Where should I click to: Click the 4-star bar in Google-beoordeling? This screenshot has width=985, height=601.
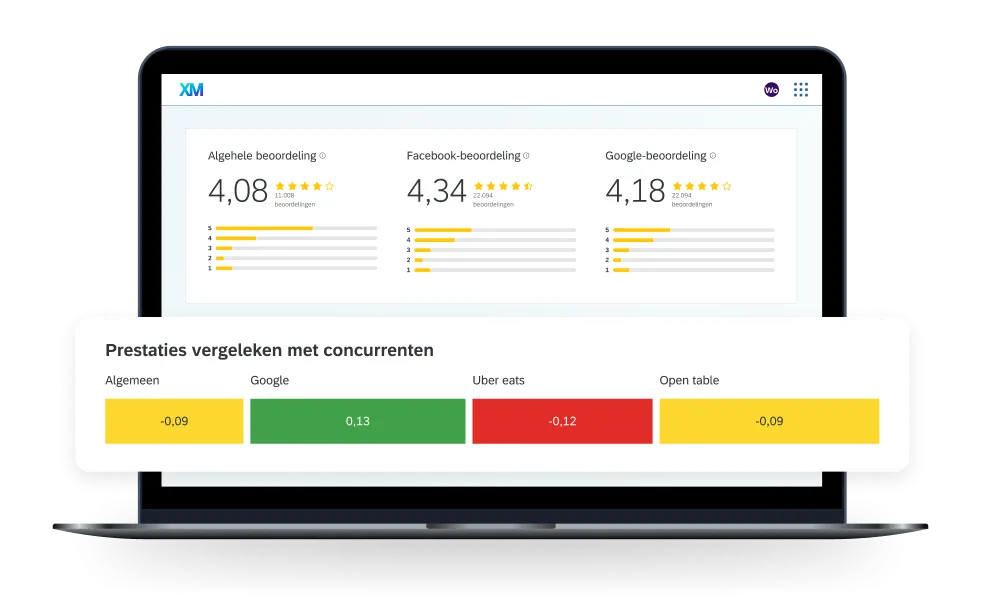pyautogui.click(x=694, y=240)
